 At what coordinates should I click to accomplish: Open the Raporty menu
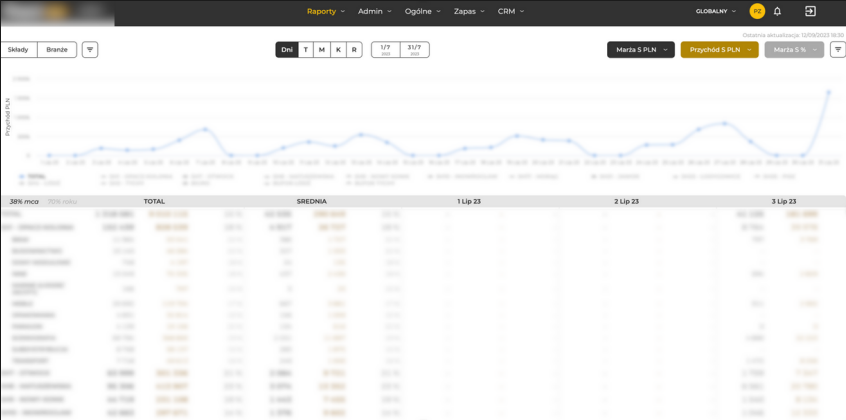point(325,11)
